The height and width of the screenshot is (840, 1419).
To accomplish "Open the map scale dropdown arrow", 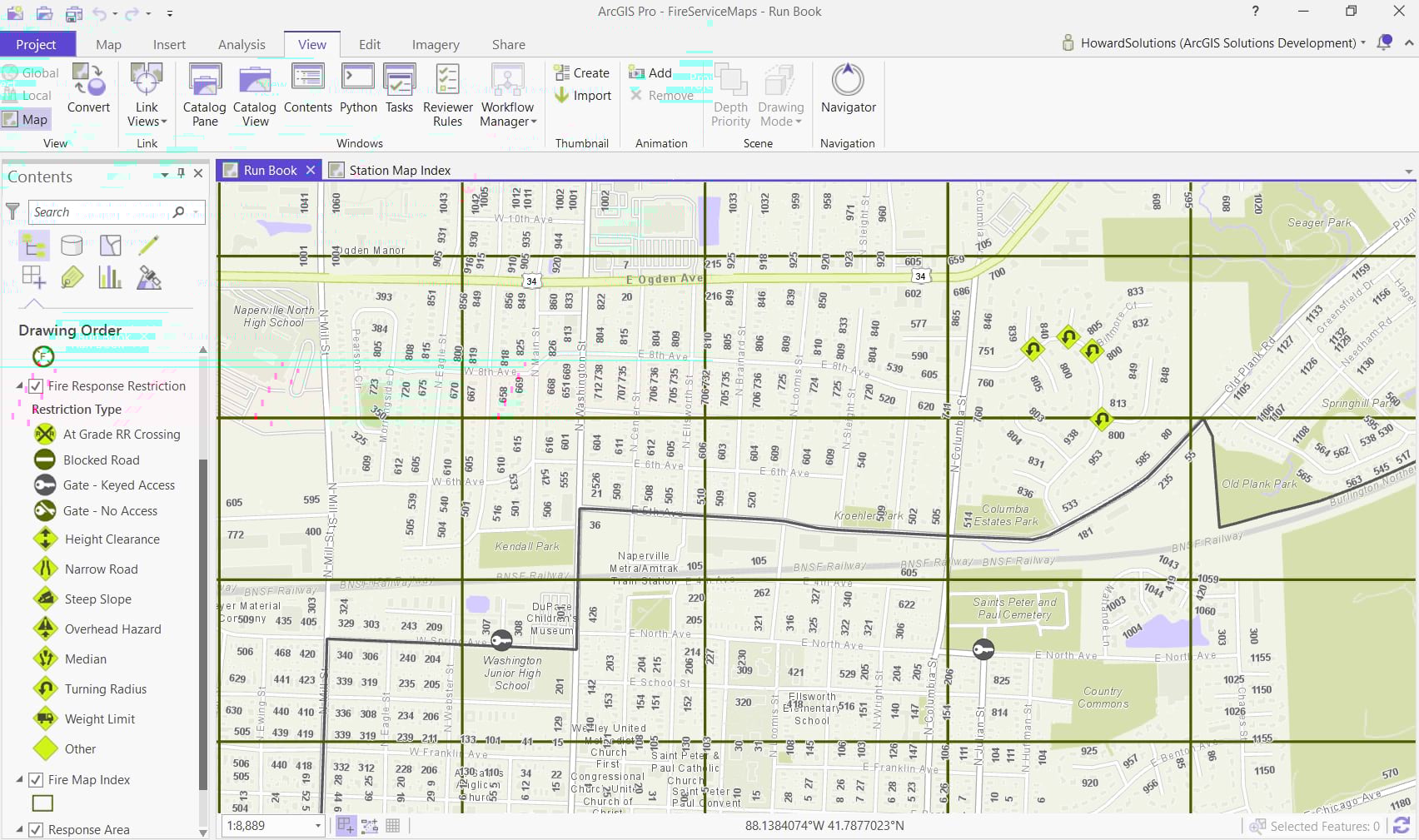I will point(318,826).
